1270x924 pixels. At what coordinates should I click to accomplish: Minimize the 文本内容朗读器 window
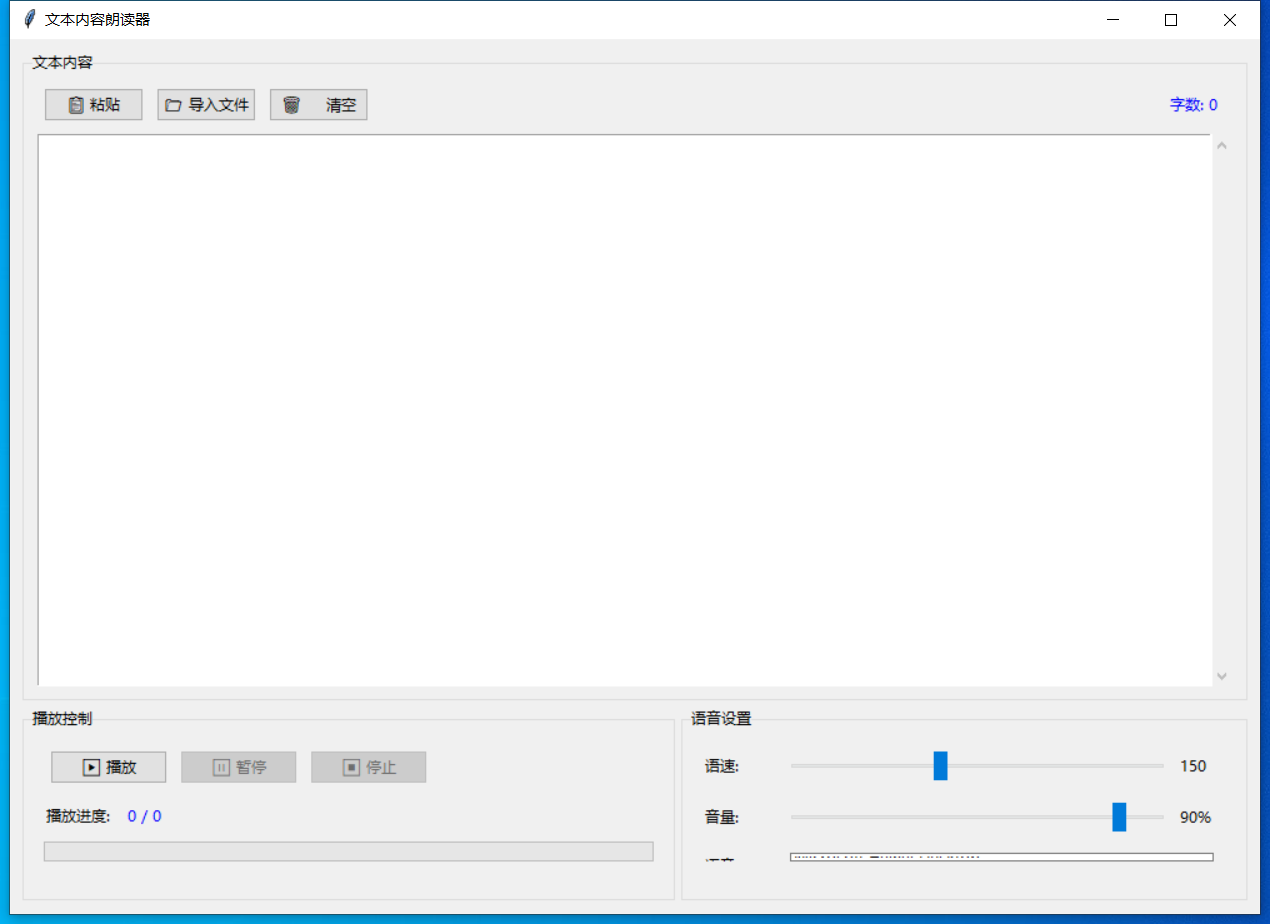(1112, 20)
